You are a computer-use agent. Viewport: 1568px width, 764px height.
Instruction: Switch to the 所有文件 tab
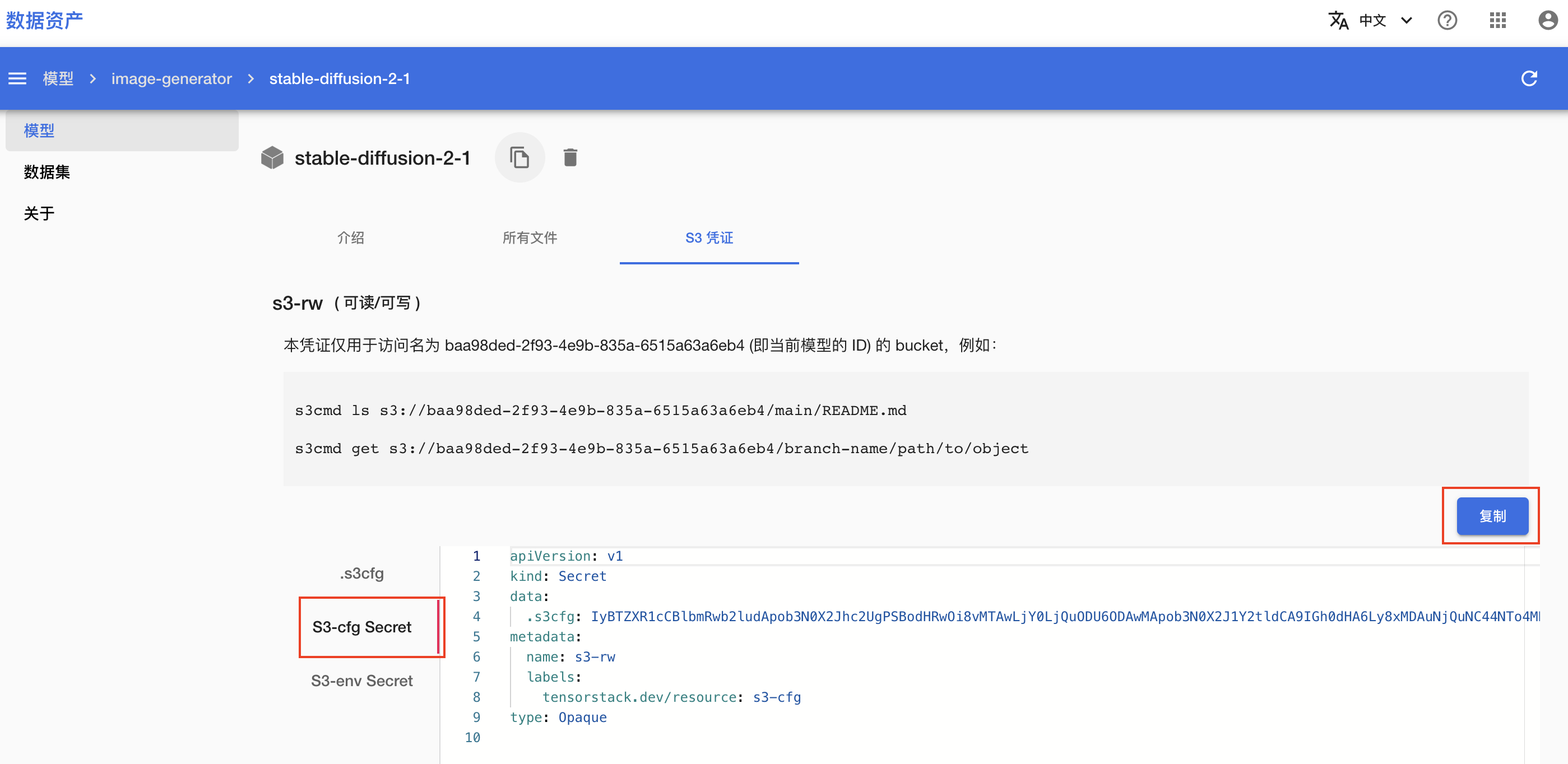pyautogui.click(x=530, y=238)
